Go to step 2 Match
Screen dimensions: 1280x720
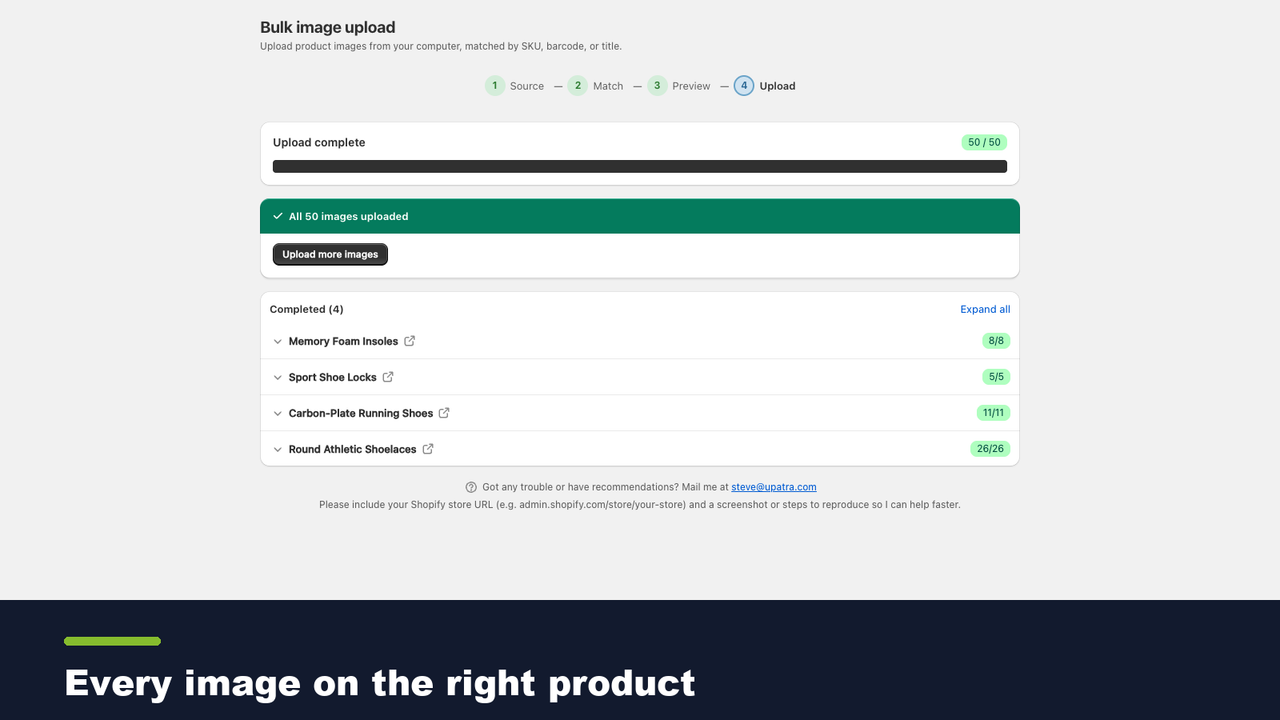point(595,86)
